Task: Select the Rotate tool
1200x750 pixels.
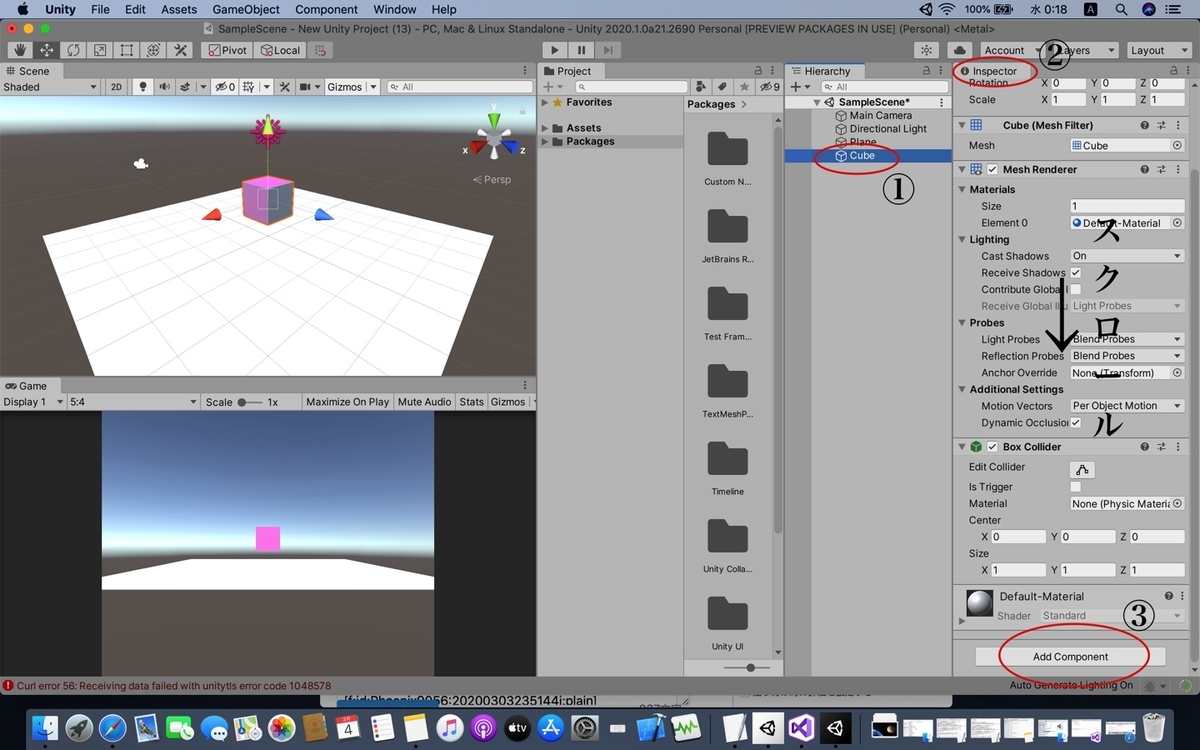Action: pos(74,50)
